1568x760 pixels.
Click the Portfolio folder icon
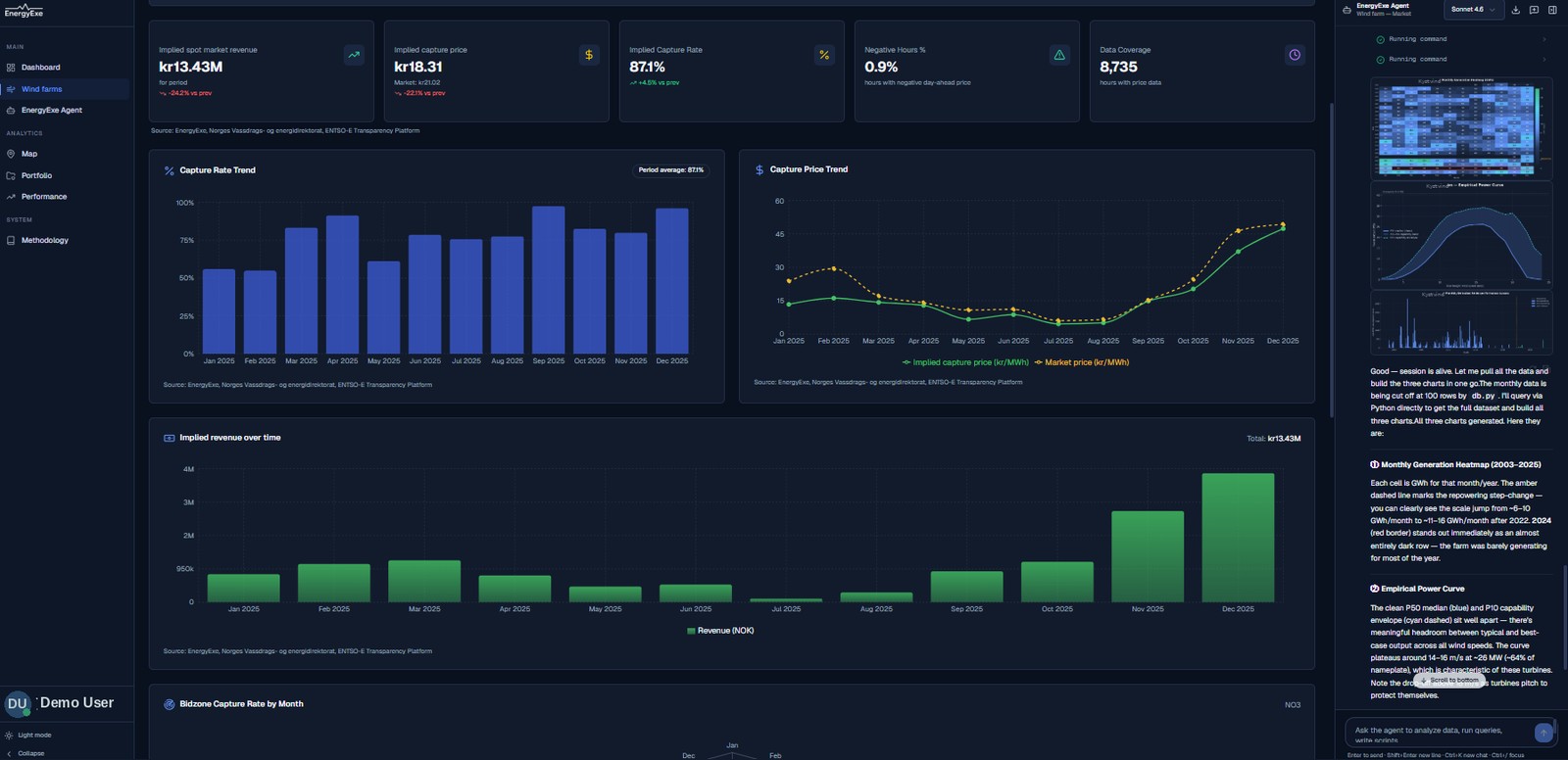[x=11, y=175]
